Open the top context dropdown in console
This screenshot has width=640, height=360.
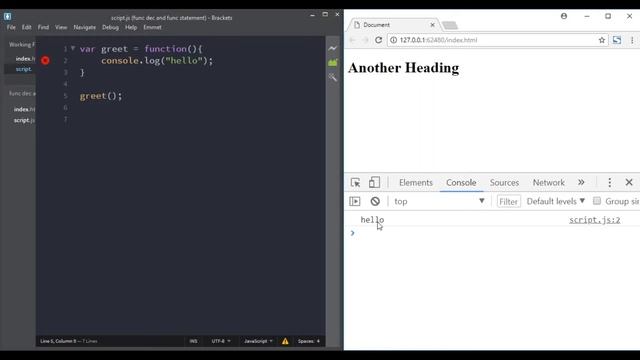click(x=439, y=201)
